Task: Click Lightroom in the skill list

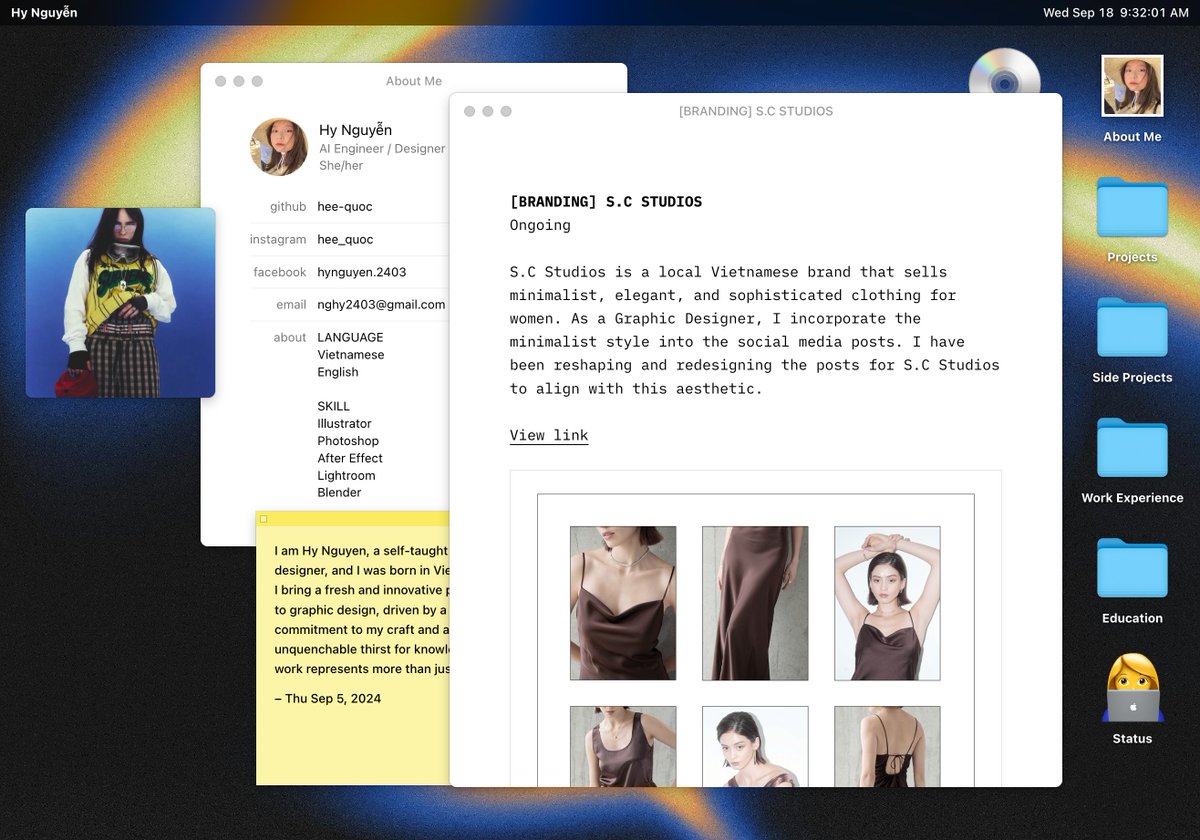Action: [x=346, y=475]
